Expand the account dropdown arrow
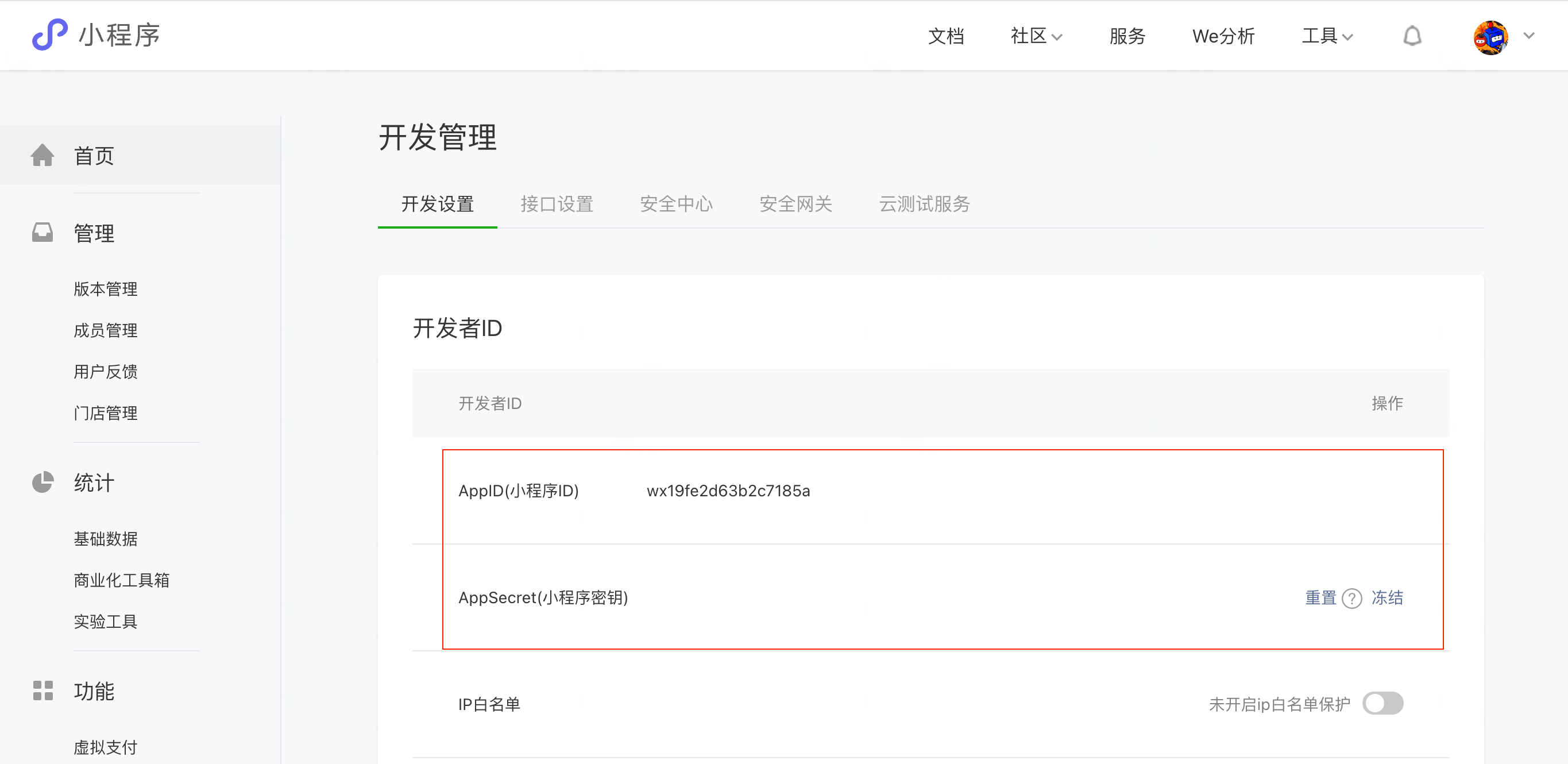Screen dimensions: 1568x764 click(x=1529, y=36)
